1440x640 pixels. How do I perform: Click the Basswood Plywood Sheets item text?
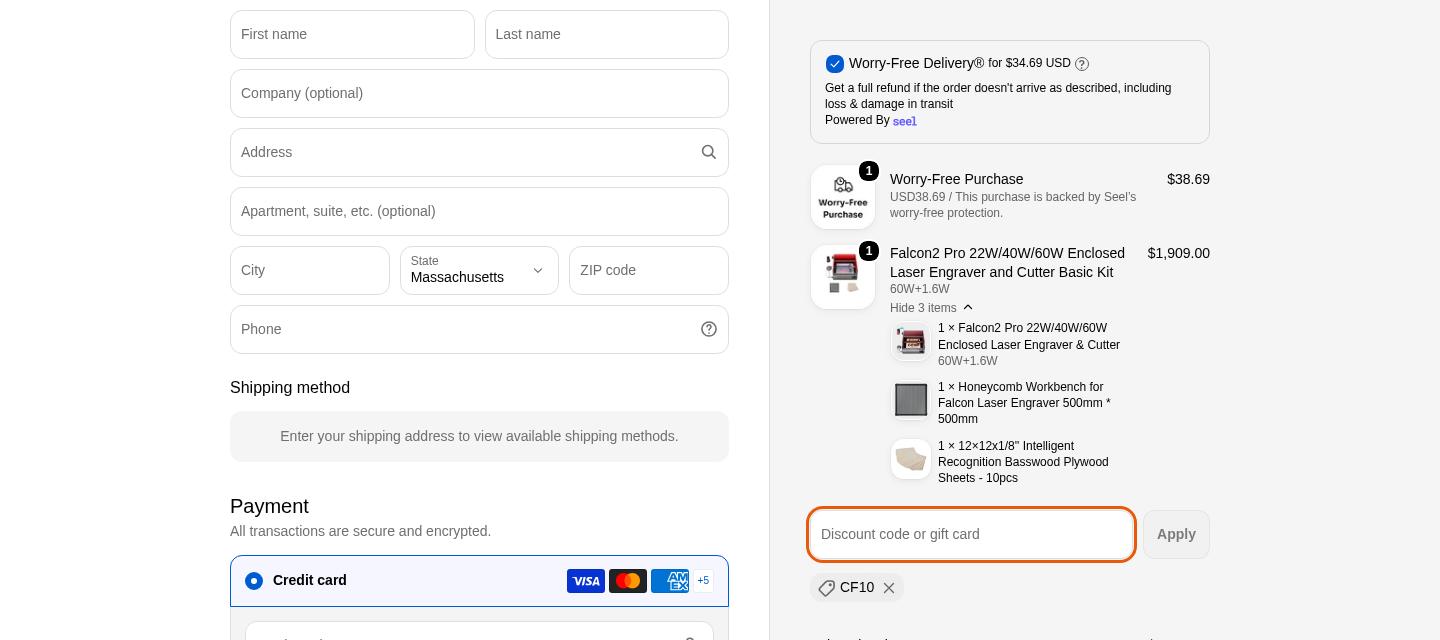(1023, 462)
